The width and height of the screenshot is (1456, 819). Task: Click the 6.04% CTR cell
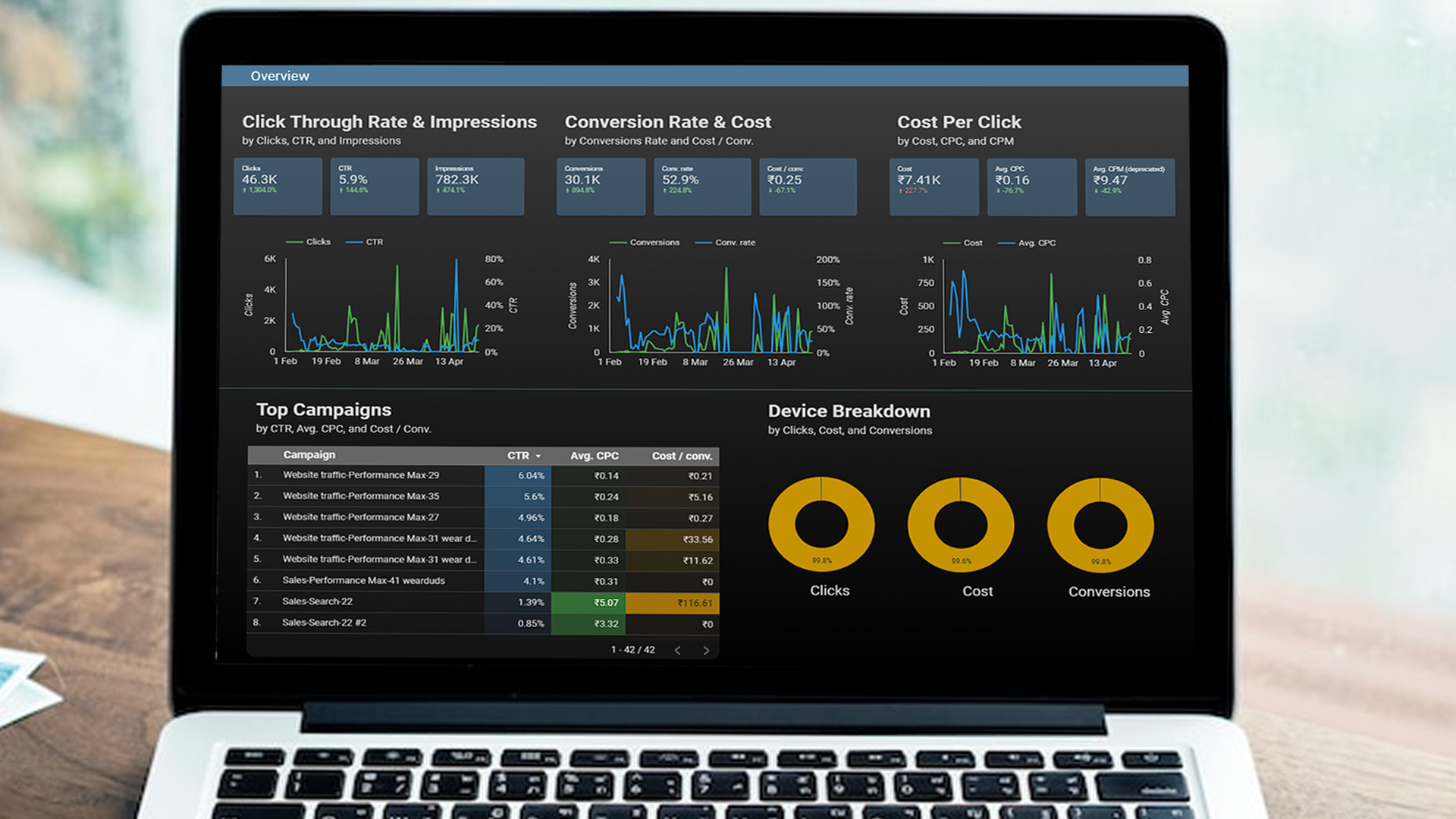(518, 475)
